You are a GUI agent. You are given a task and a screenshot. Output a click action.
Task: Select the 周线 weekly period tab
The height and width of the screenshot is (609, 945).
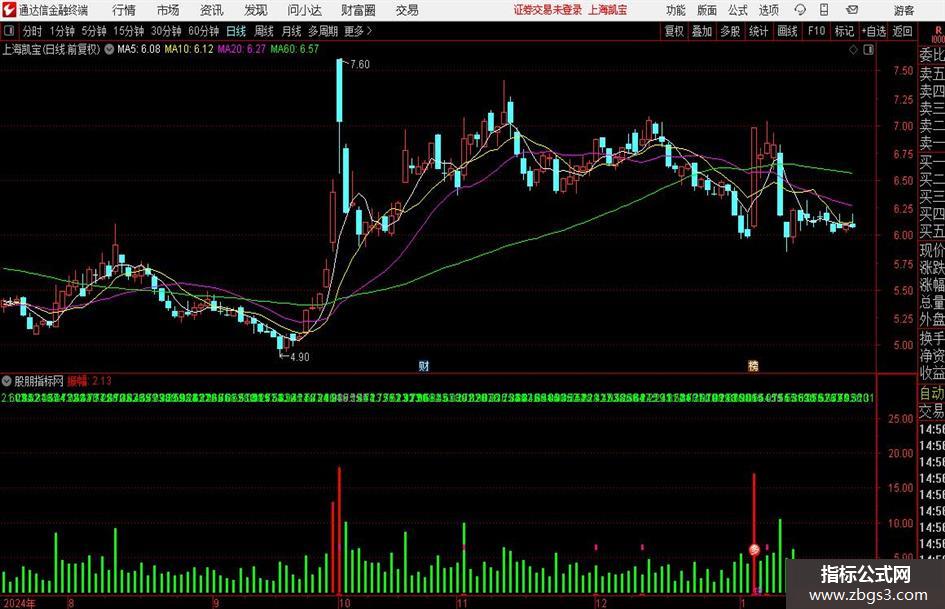[x=264, y=31]
